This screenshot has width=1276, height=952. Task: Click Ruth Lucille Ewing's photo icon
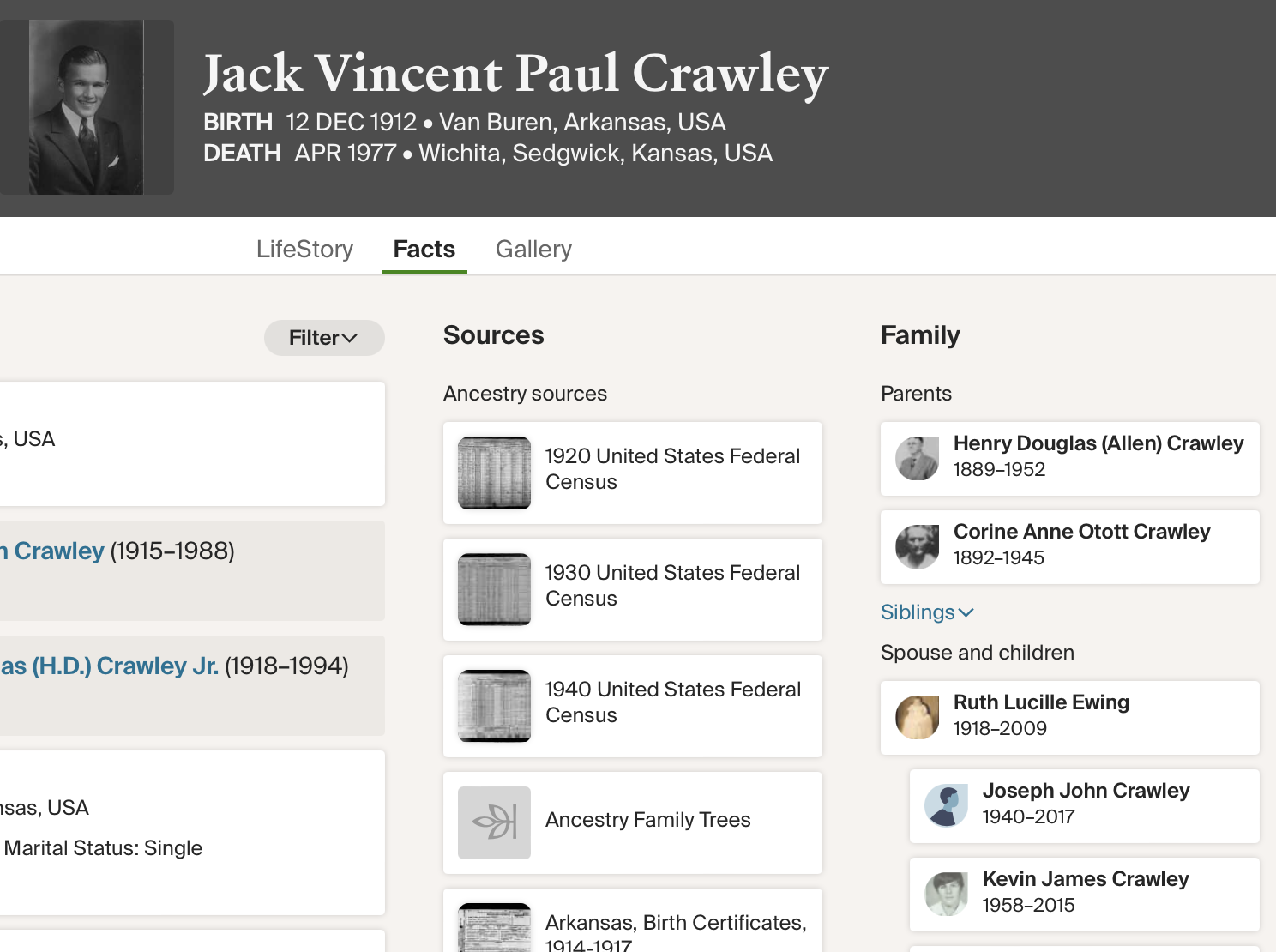pos(917,717)
